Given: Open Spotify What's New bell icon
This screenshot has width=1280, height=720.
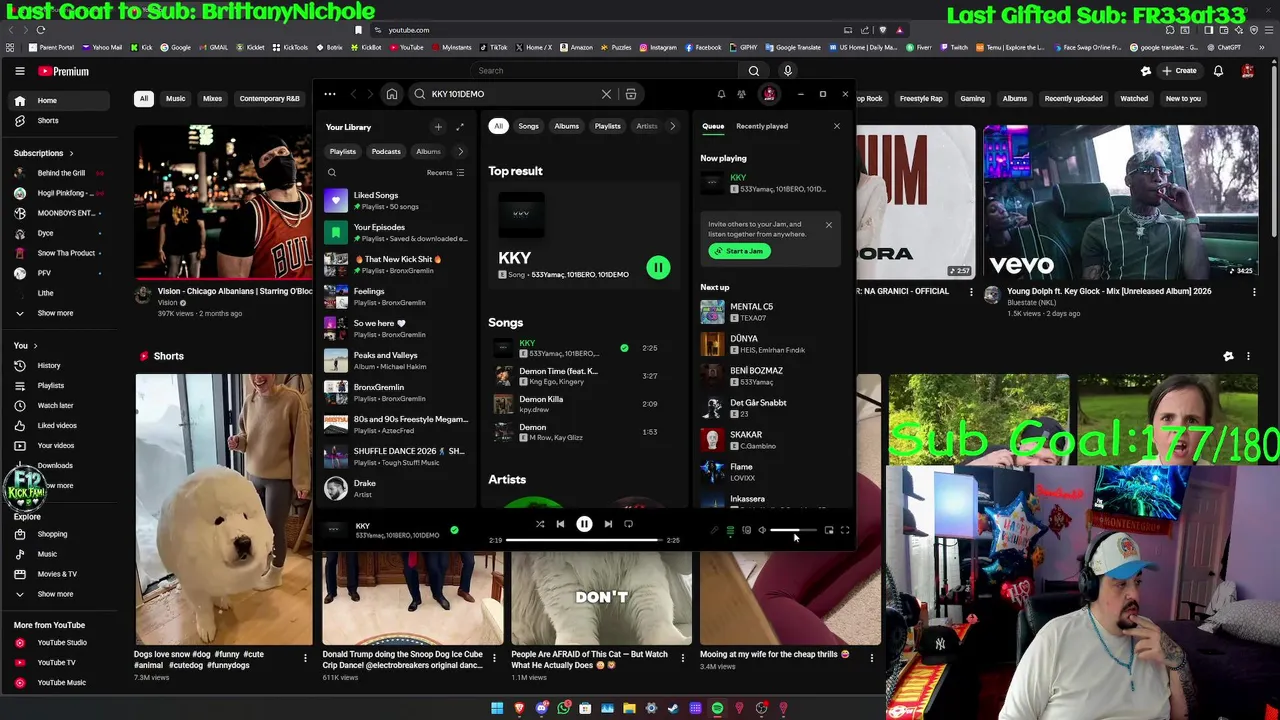Looking at the screenshot, I should pos(721,94).
